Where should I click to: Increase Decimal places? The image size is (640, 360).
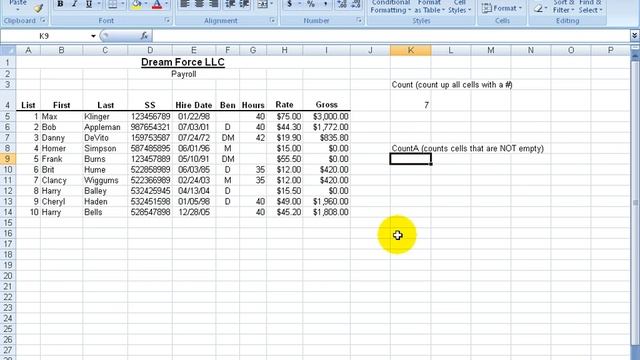(342, 4)
